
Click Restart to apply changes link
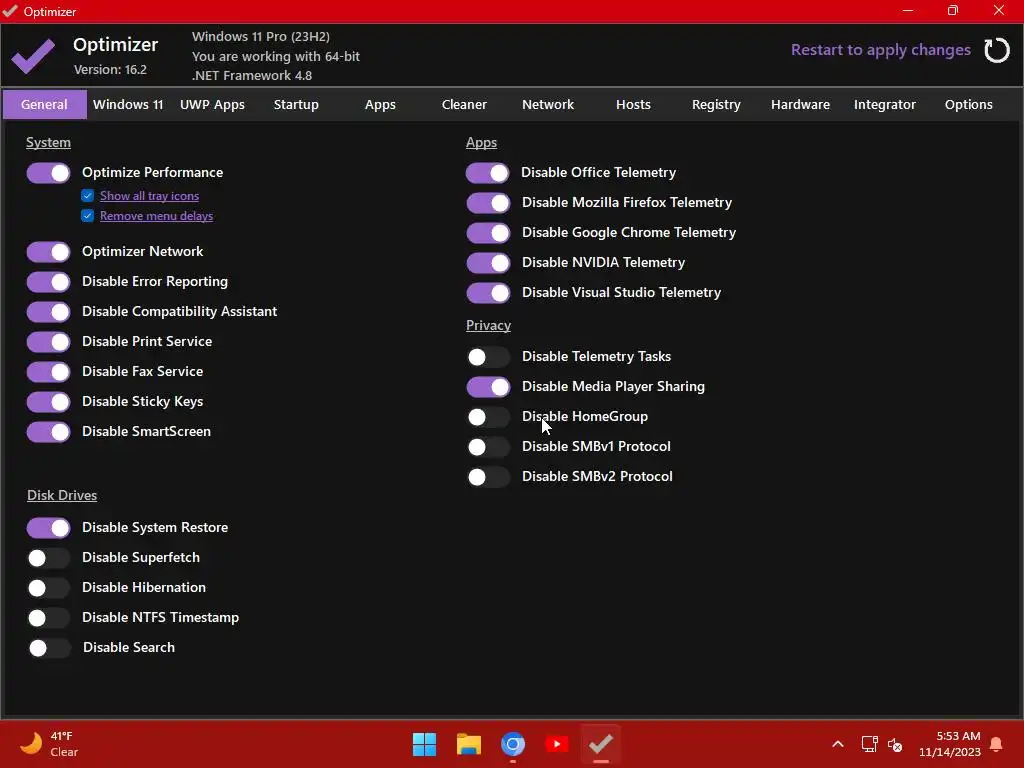[x=881, y=50]
